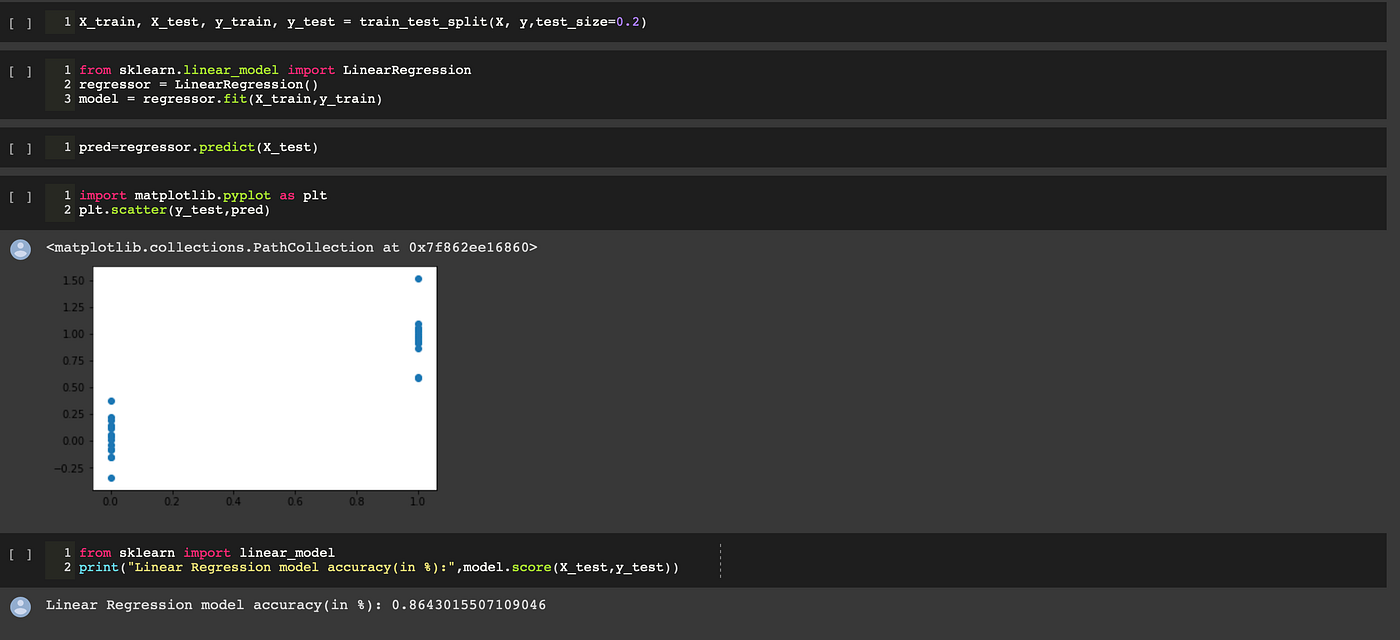Image resolution: width=1400 pixels, height=640 pixels.
Task: Click the 'regressor = LinearRegression()' code line
Action: 198,85
